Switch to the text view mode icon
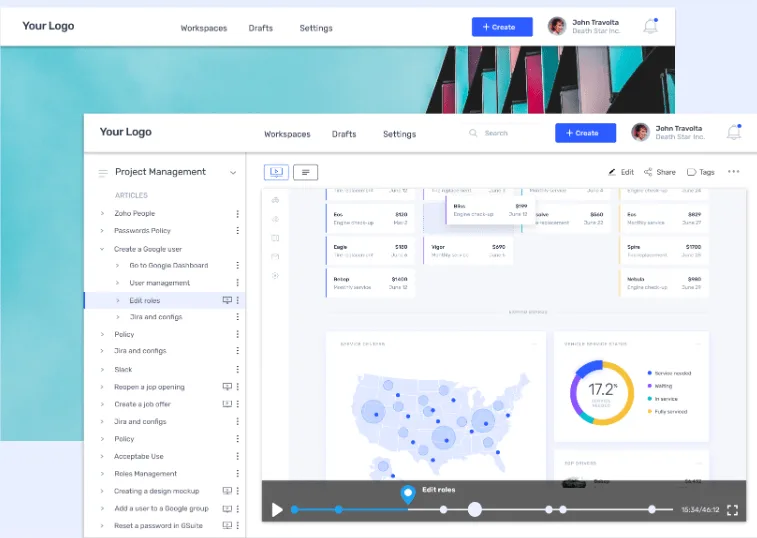757x538 pixels. [x=305, y=172]
